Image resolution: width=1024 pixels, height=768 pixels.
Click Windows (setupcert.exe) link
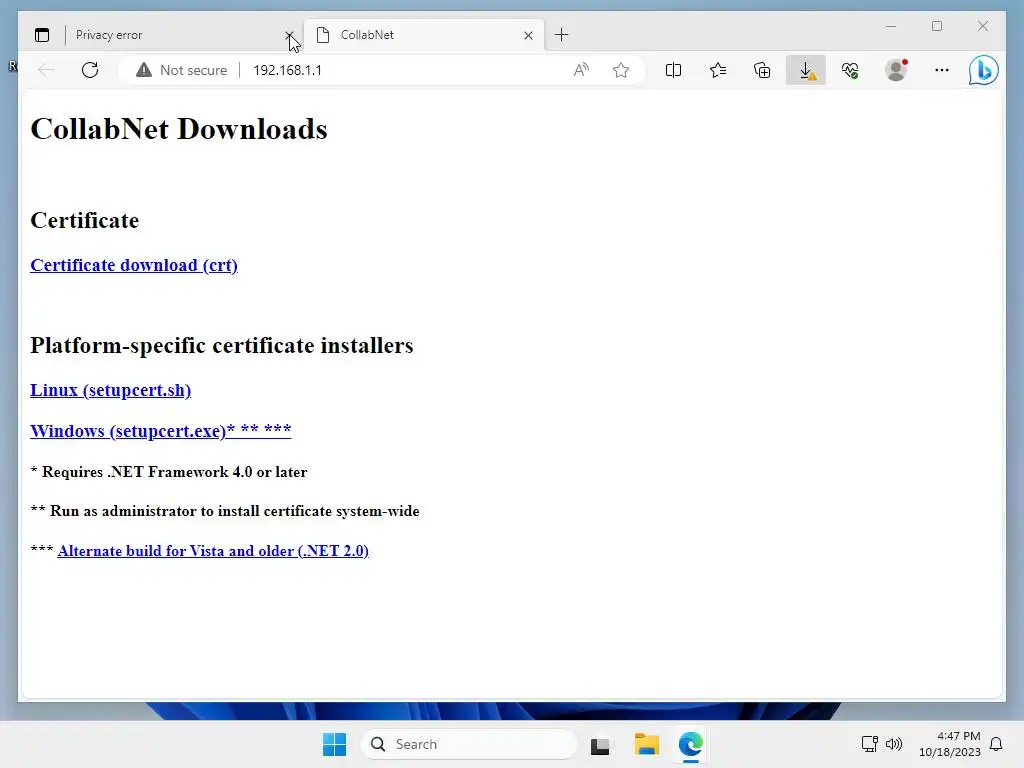pos(161,431)
